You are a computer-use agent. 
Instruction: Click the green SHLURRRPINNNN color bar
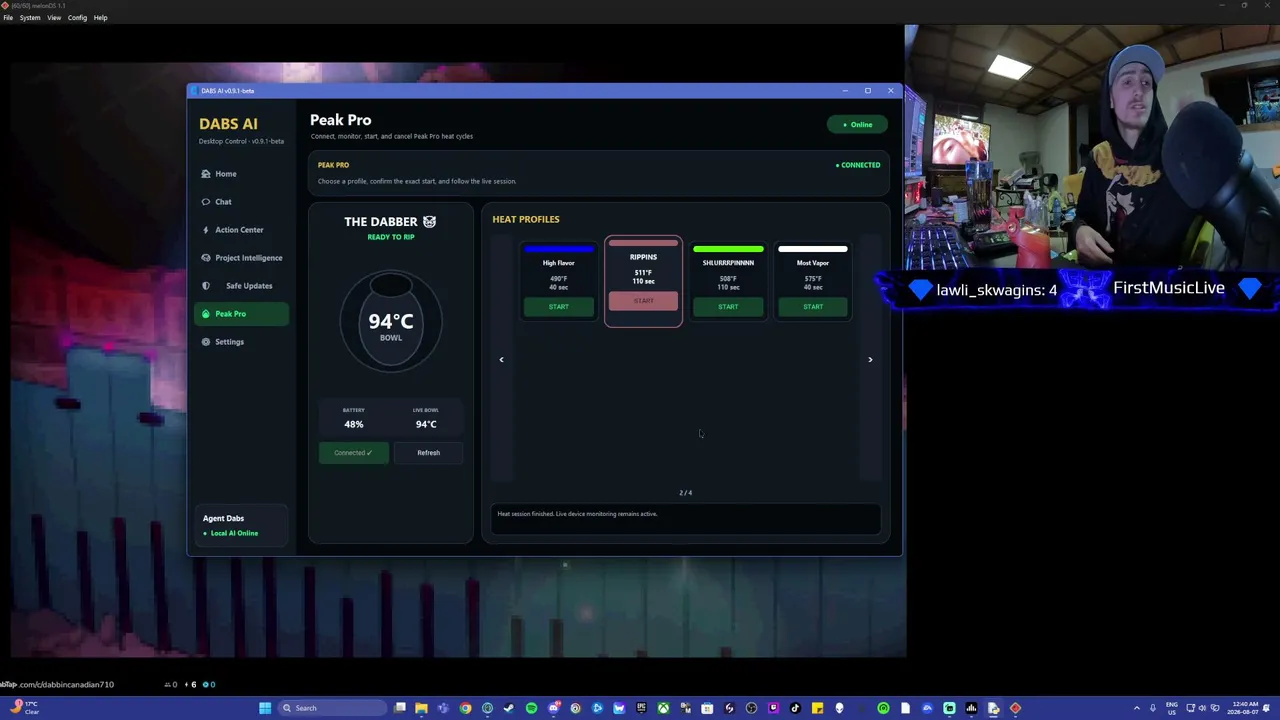(728, 249)
